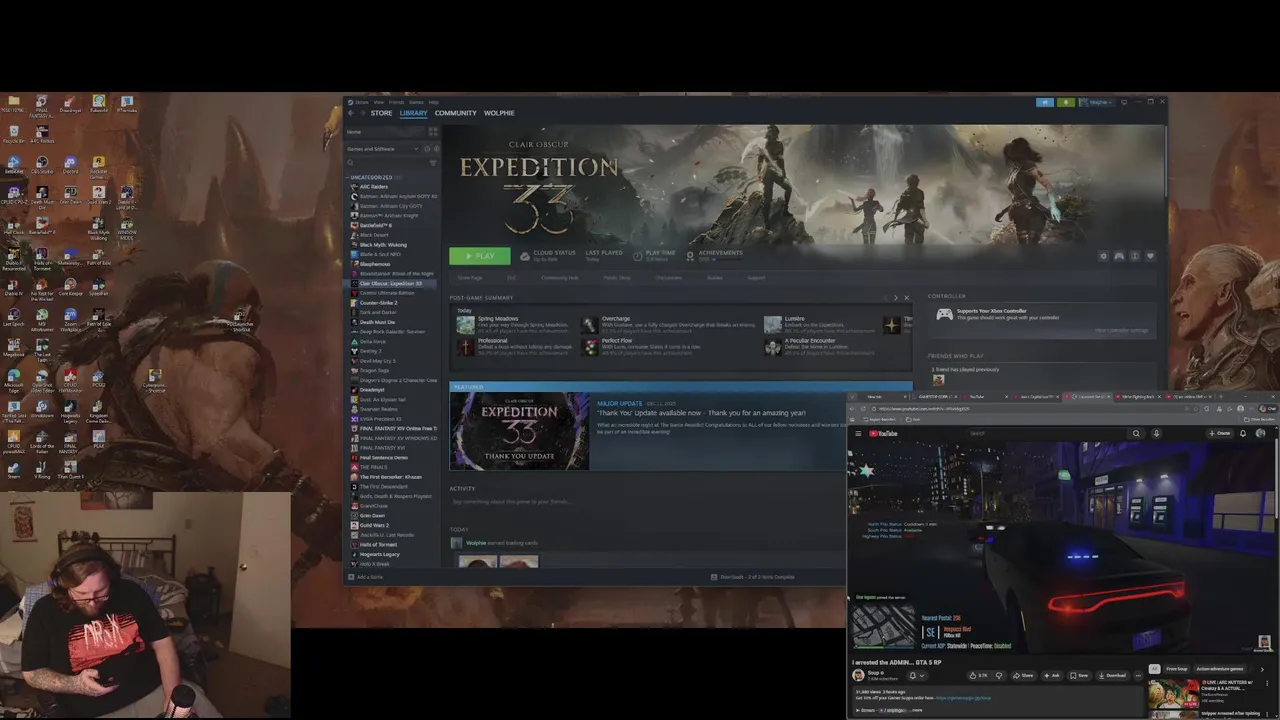Image resolution: width=1280 pixels, height=720 pixels.
Task: Go forward with Steam's forward arrow
Action: pyautogui.click(x=362, y=113)
